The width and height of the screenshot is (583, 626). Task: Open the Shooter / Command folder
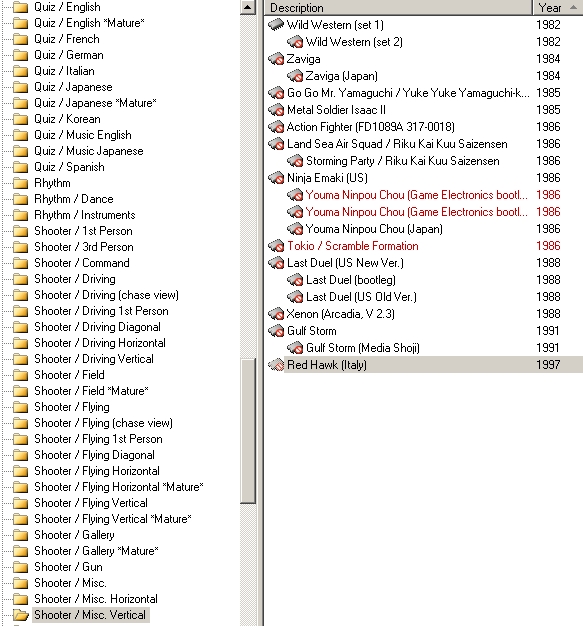coord(82,263)
